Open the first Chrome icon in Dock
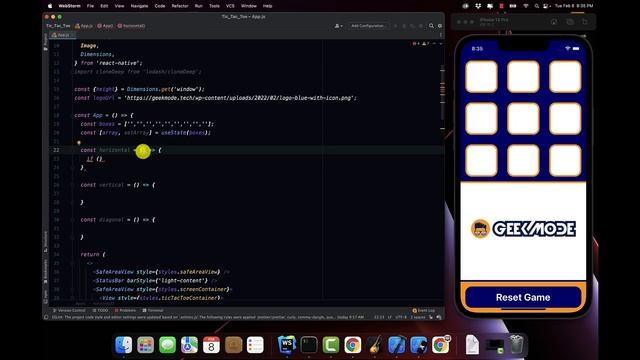The height and width of the screenshot is (360, 640). [352, 345]
